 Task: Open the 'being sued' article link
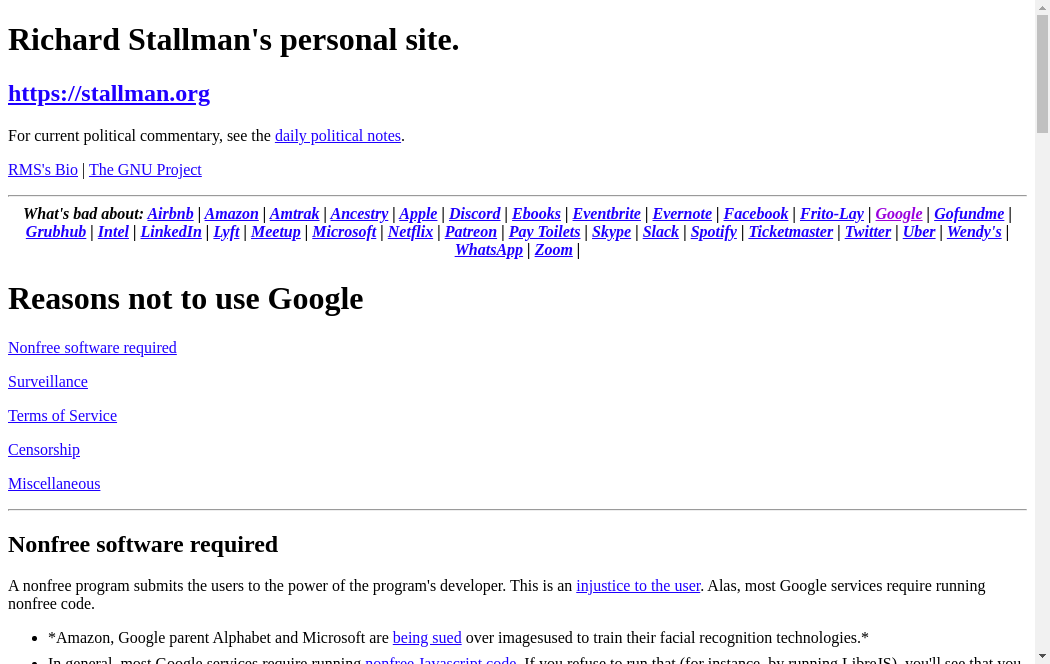pos(427,638)
